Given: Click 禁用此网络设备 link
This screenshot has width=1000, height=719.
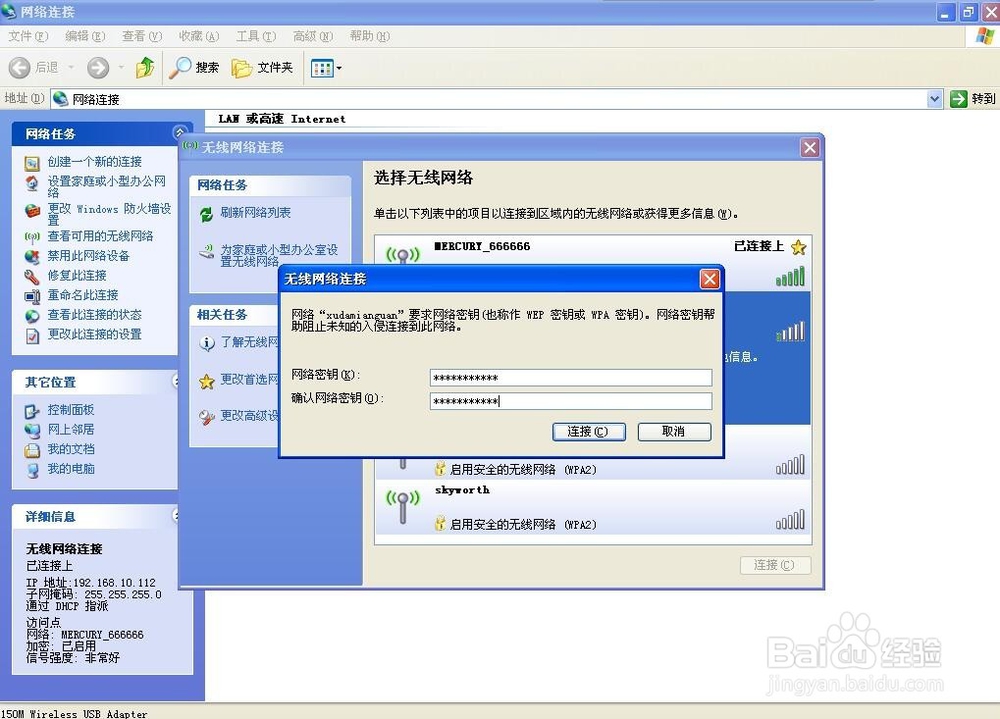Looking at the screenshot, I should pyautogui.click(x=88, y=256).
